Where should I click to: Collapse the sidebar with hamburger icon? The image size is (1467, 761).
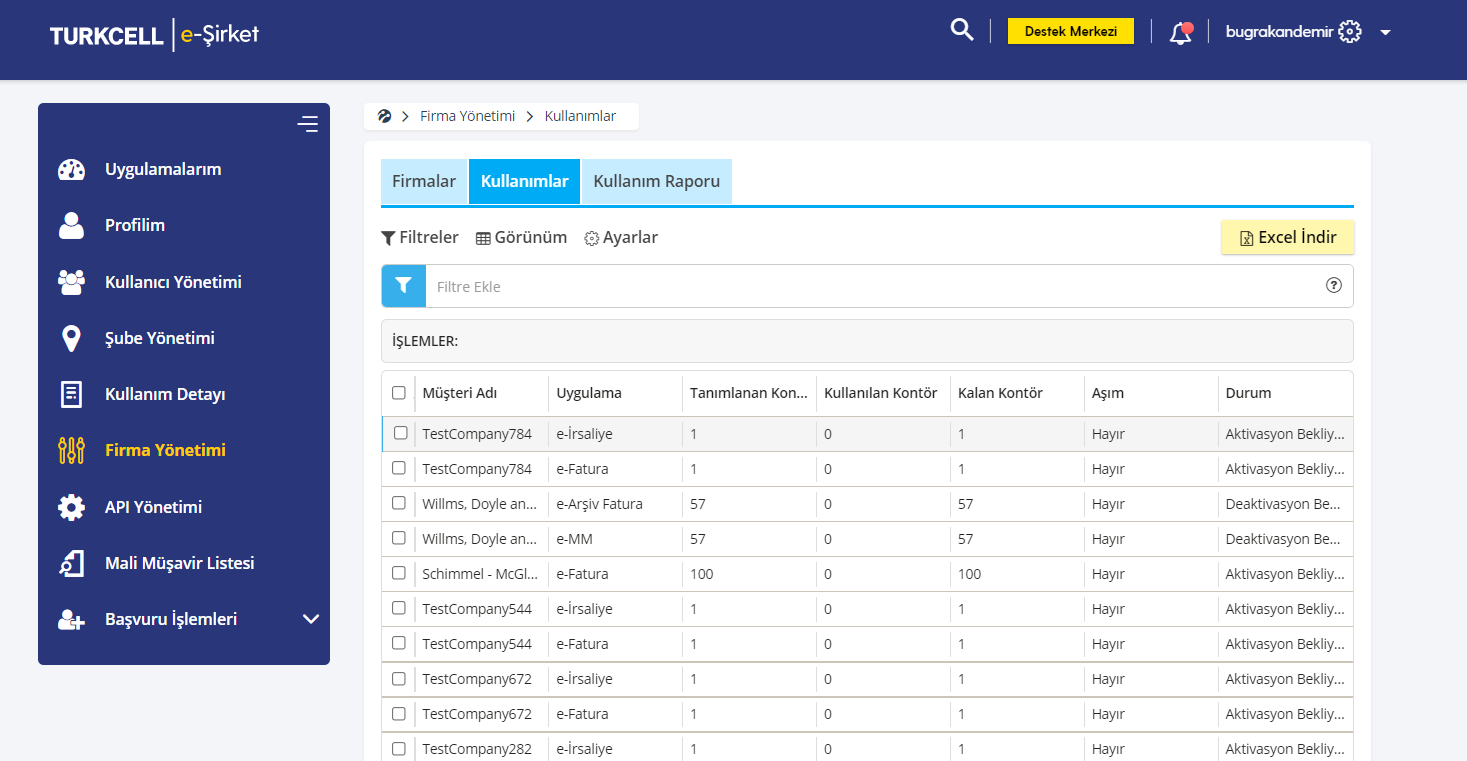click(x=308, y=124)
